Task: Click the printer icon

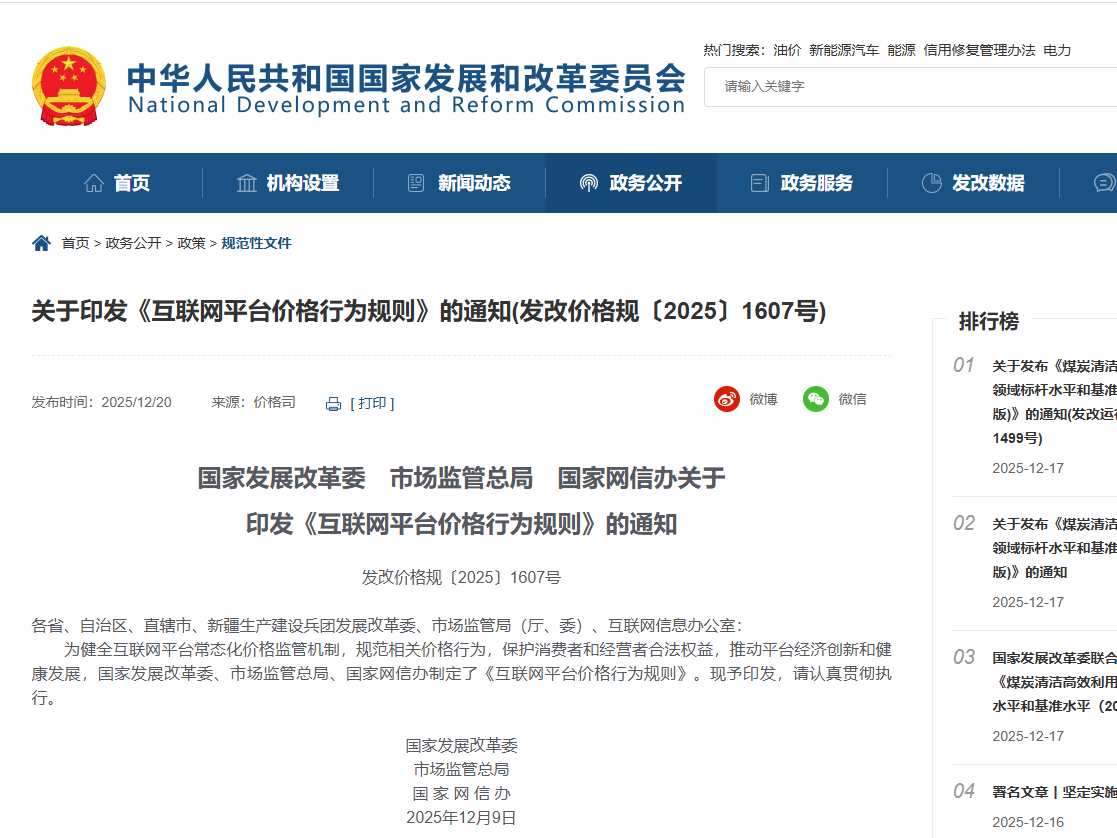Action: click(333, 404)
